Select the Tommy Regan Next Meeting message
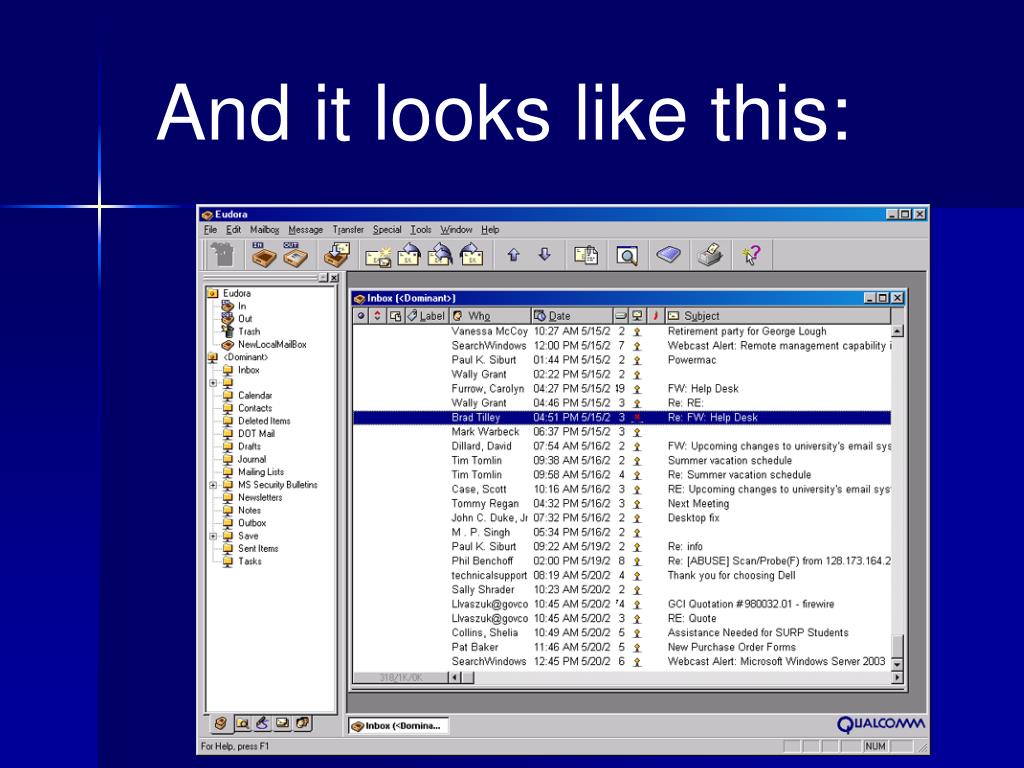1024x768 pixels. click(x=622, y=504)
